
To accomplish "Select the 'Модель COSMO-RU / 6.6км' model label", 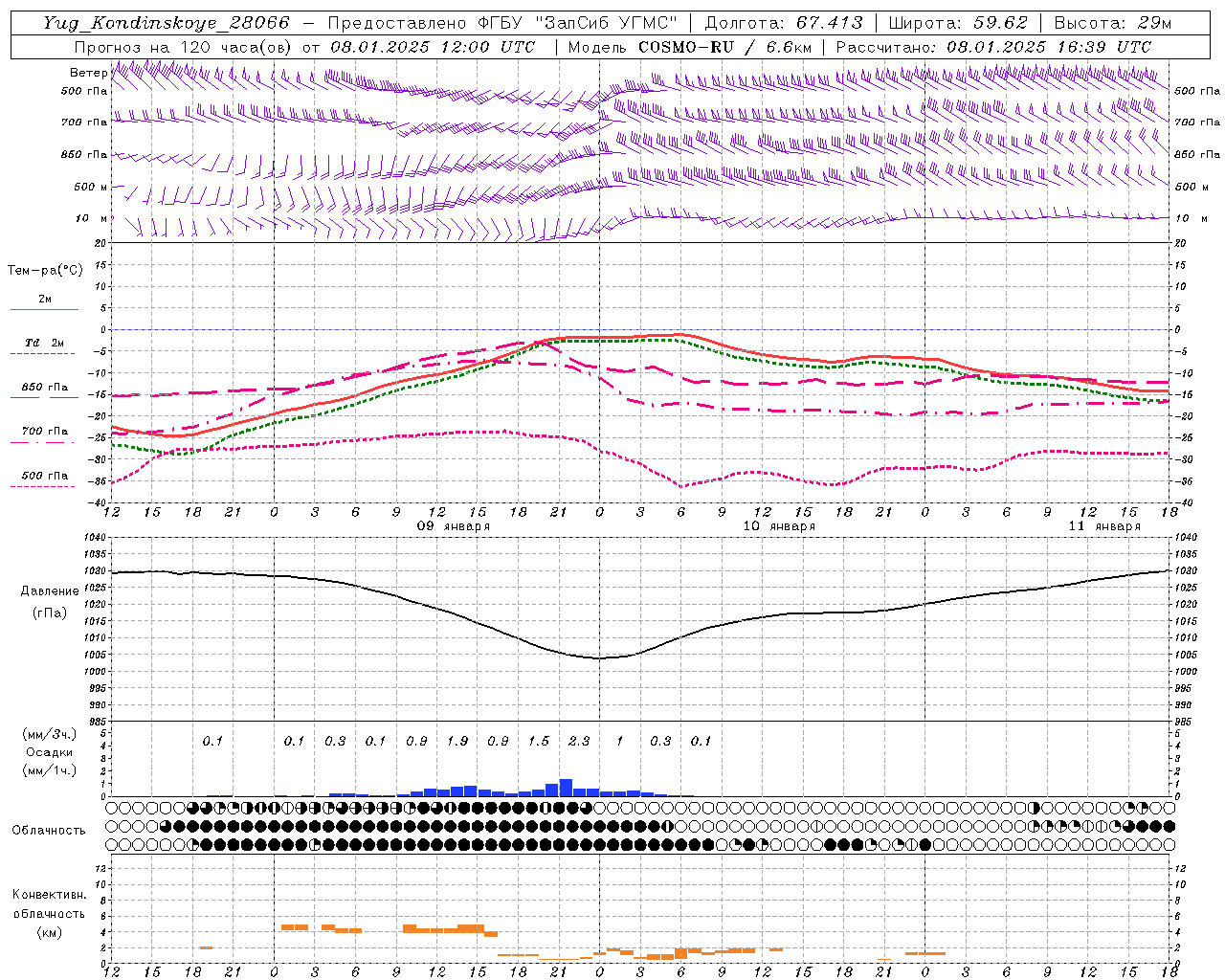I will click(690, 47).
